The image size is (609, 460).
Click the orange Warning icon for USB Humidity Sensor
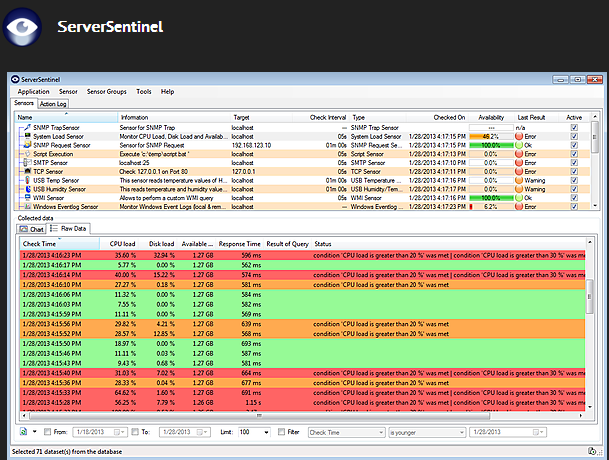(519, 189)
